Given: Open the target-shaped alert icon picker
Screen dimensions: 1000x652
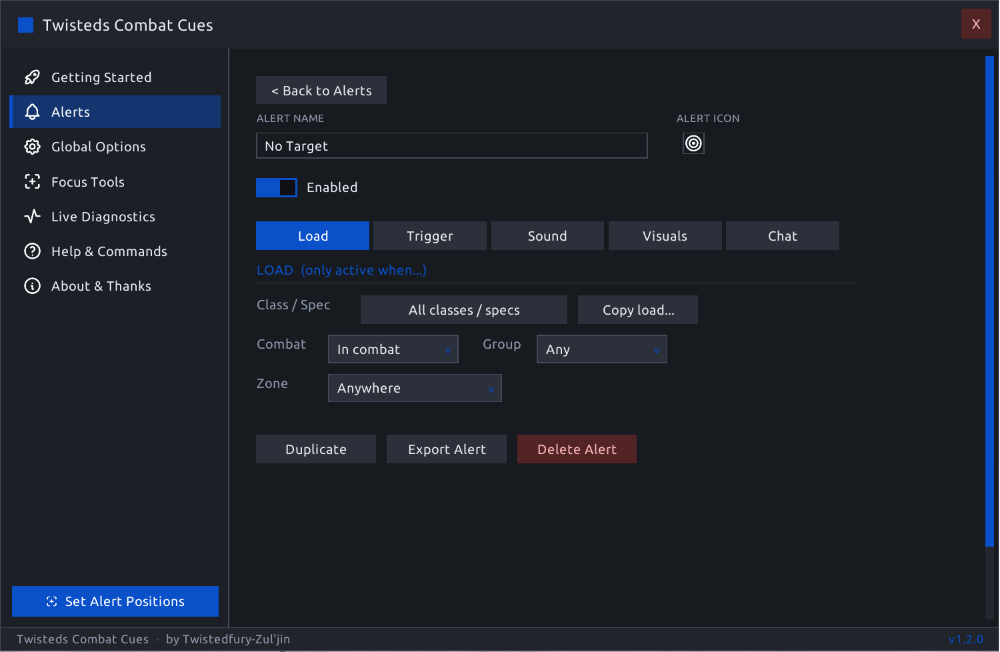Looking at the screenshot, I should tap(693, 144).
